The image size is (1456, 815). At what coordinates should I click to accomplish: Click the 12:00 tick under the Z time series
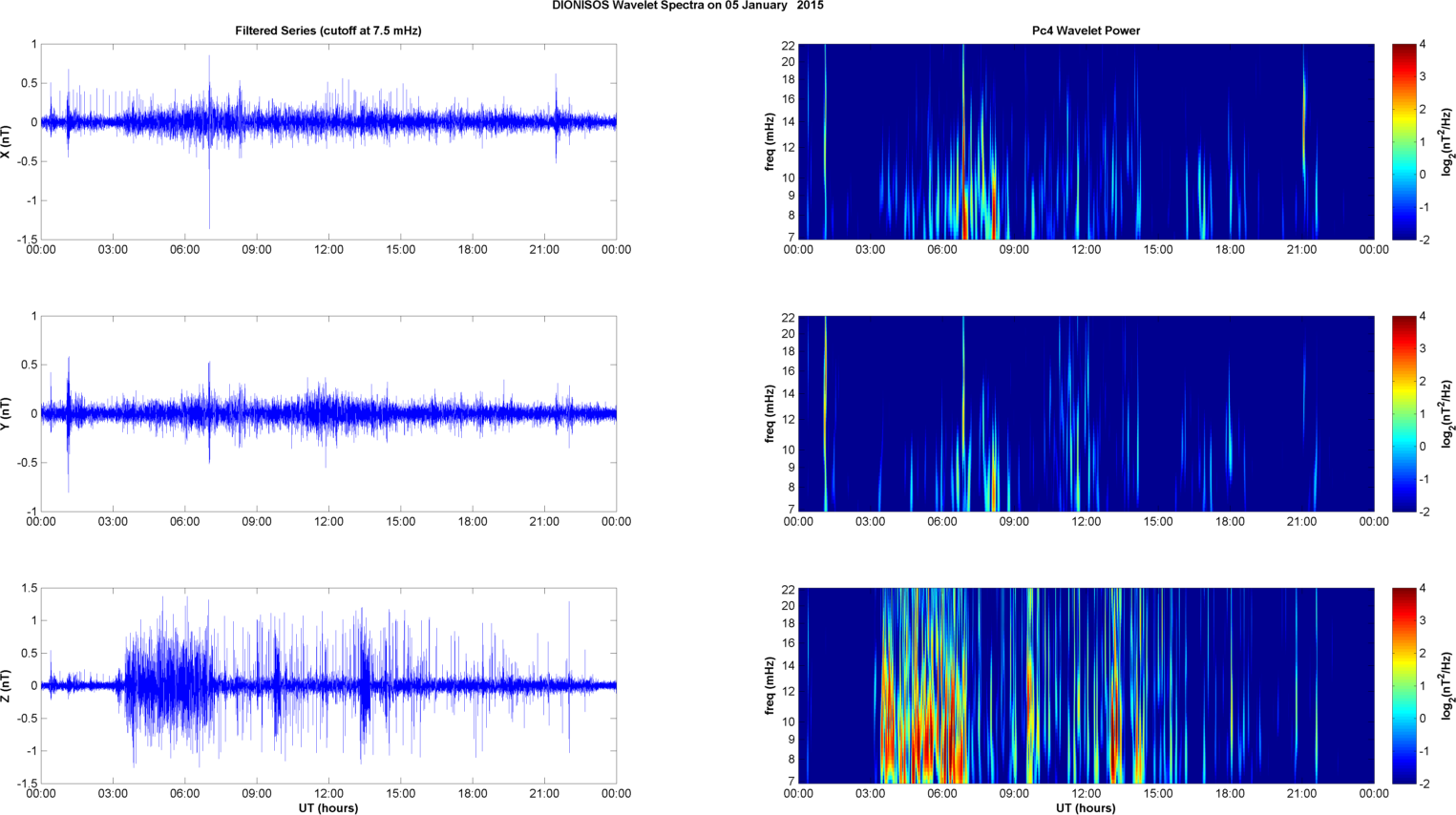tap(328, 793)
